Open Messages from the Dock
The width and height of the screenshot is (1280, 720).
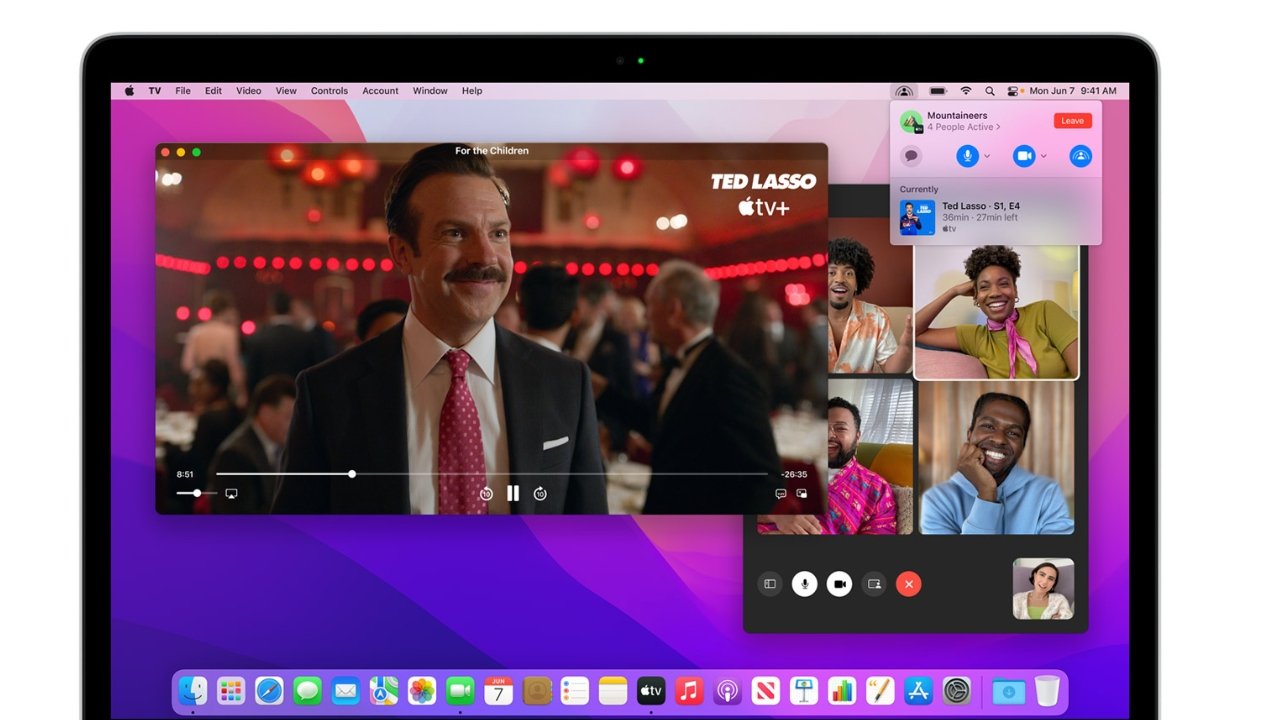307,690
